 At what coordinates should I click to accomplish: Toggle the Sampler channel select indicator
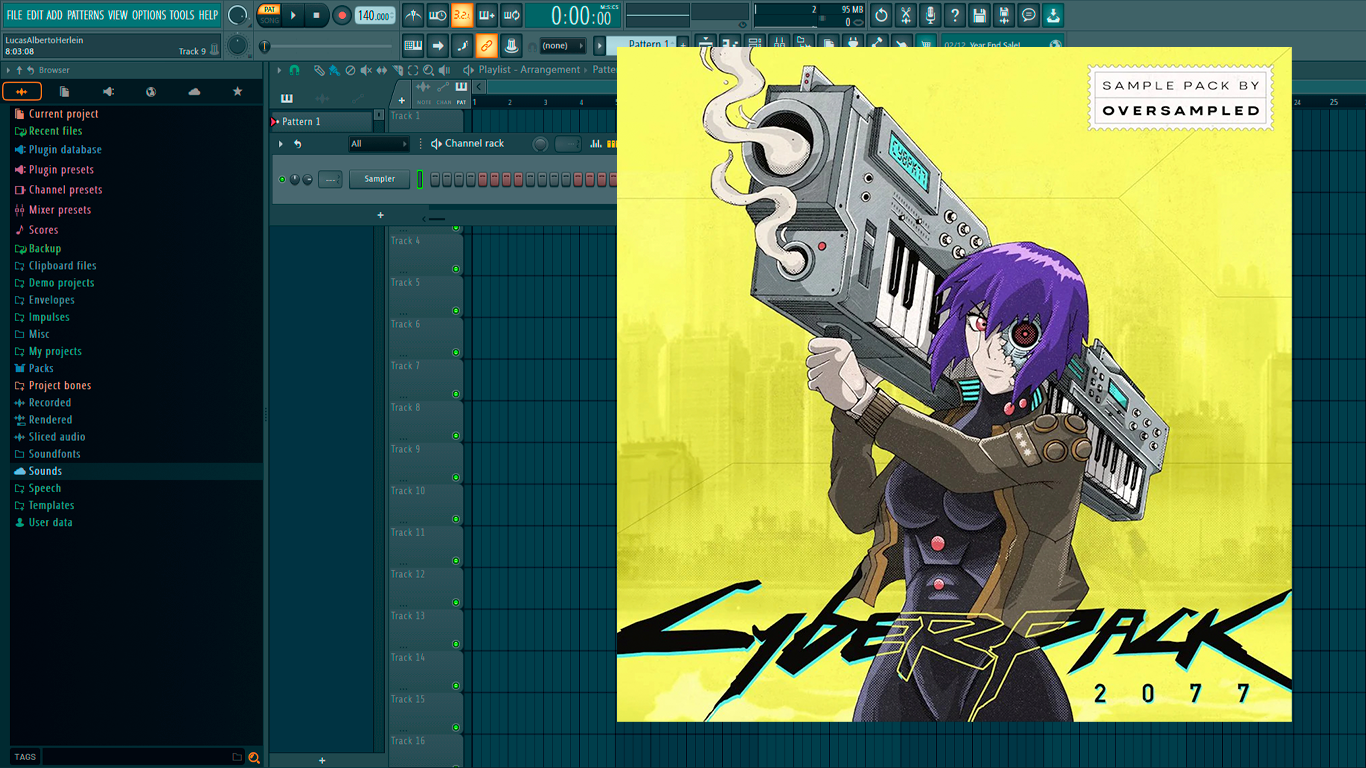pos(420,179)
